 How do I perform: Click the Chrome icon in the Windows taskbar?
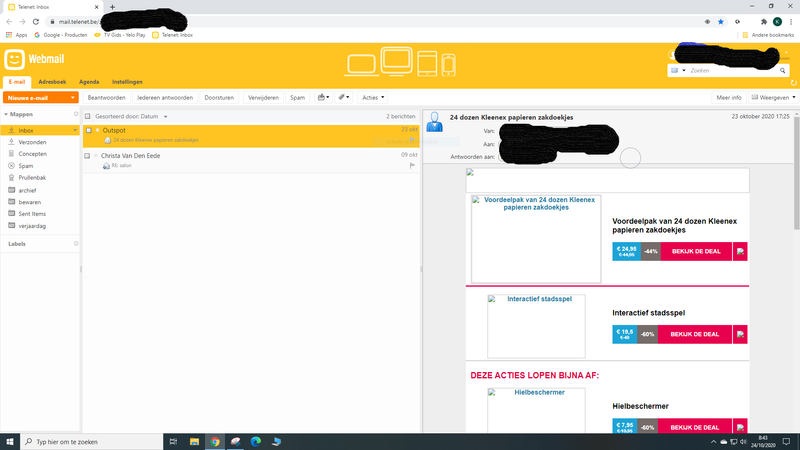point(214,441)
